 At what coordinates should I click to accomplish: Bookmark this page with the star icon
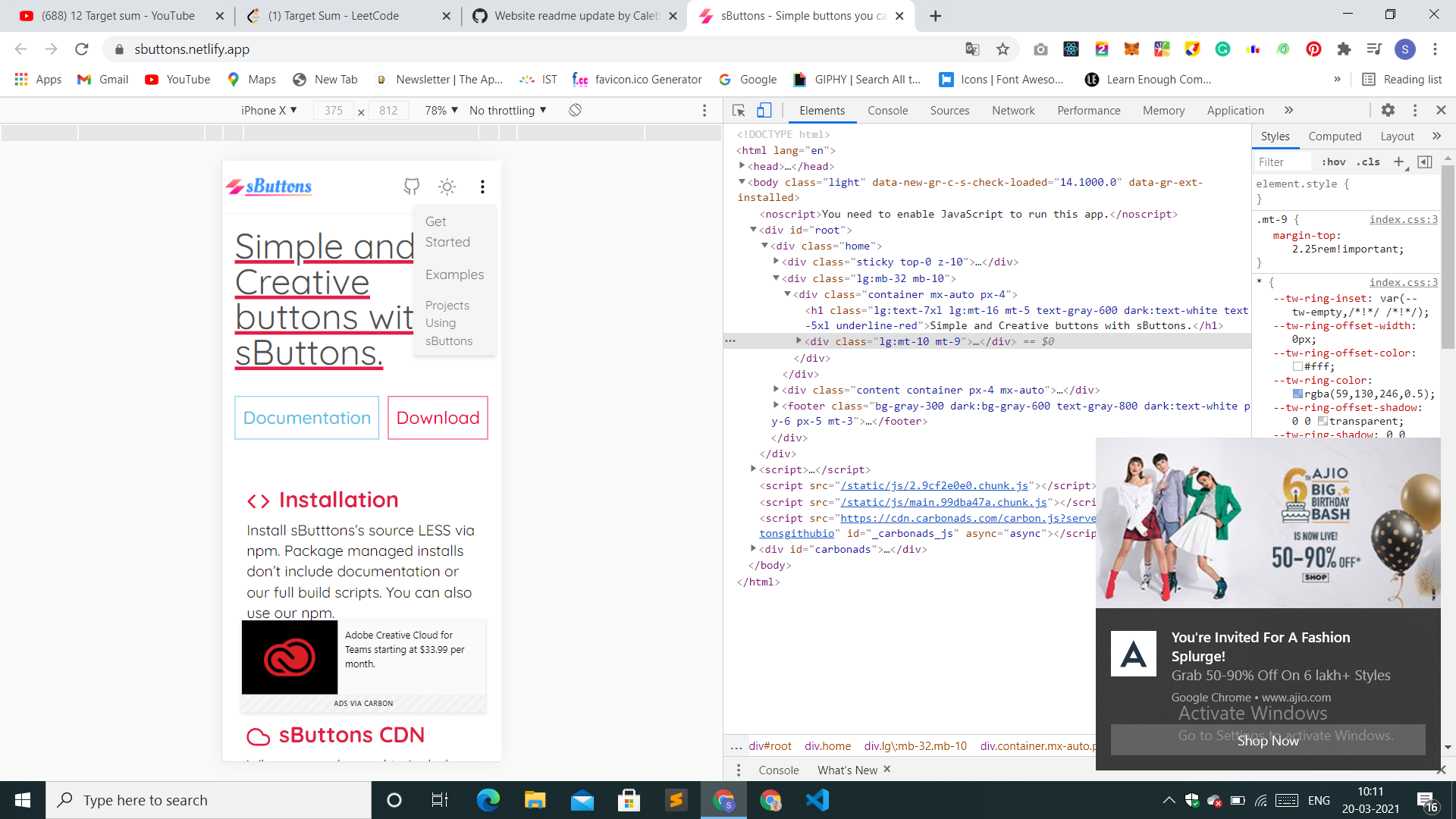(x=1003, y=49)
